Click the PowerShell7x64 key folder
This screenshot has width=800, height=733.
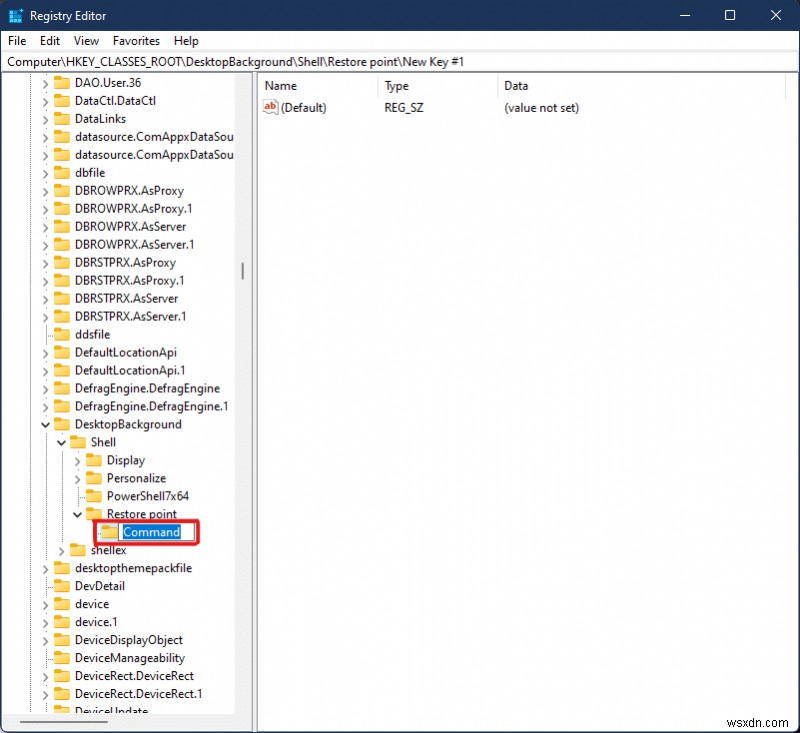[148, 496]
